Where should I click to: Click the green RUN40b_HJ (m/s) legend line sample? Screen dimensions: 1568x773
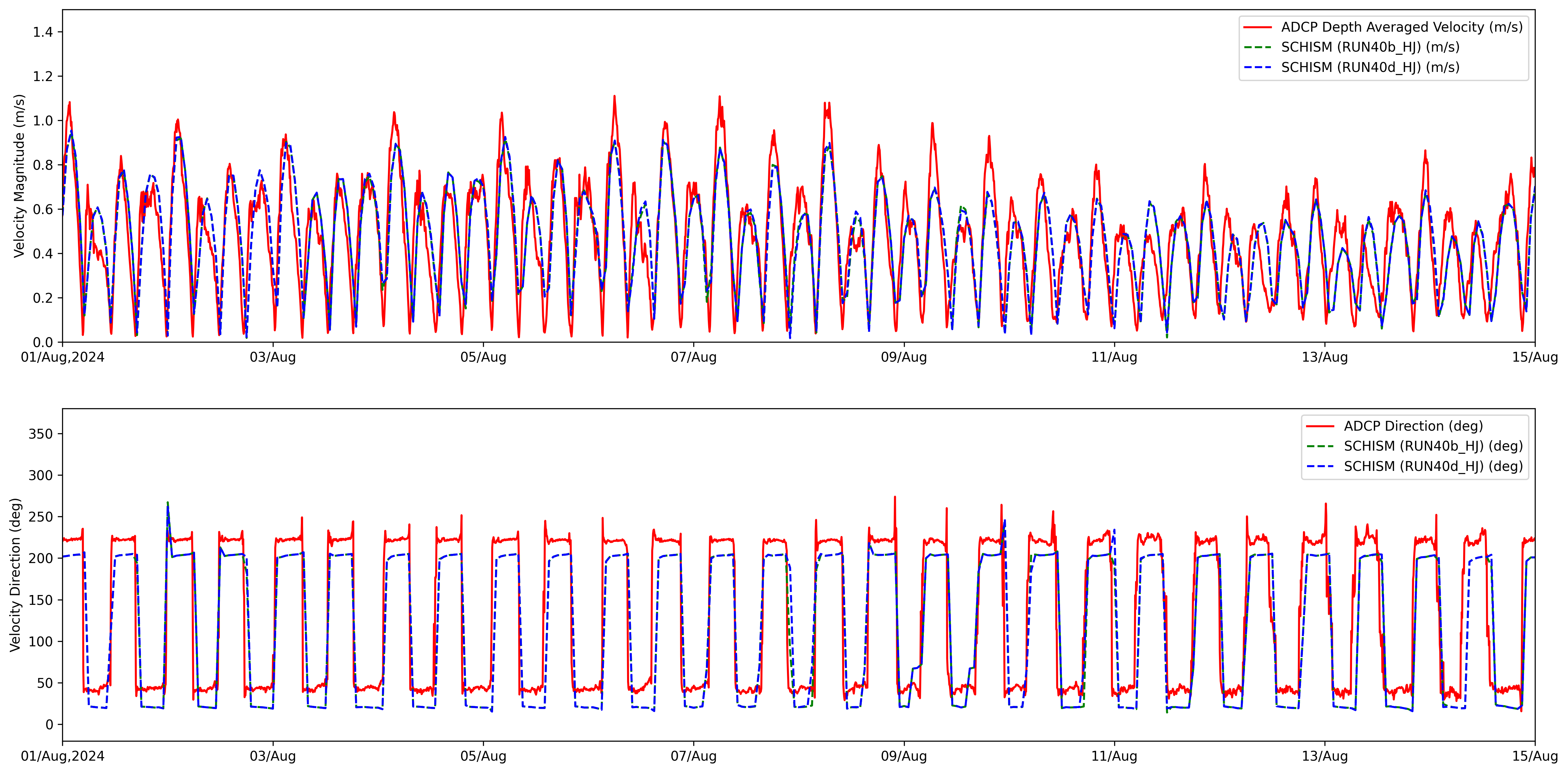[1258, 48]
